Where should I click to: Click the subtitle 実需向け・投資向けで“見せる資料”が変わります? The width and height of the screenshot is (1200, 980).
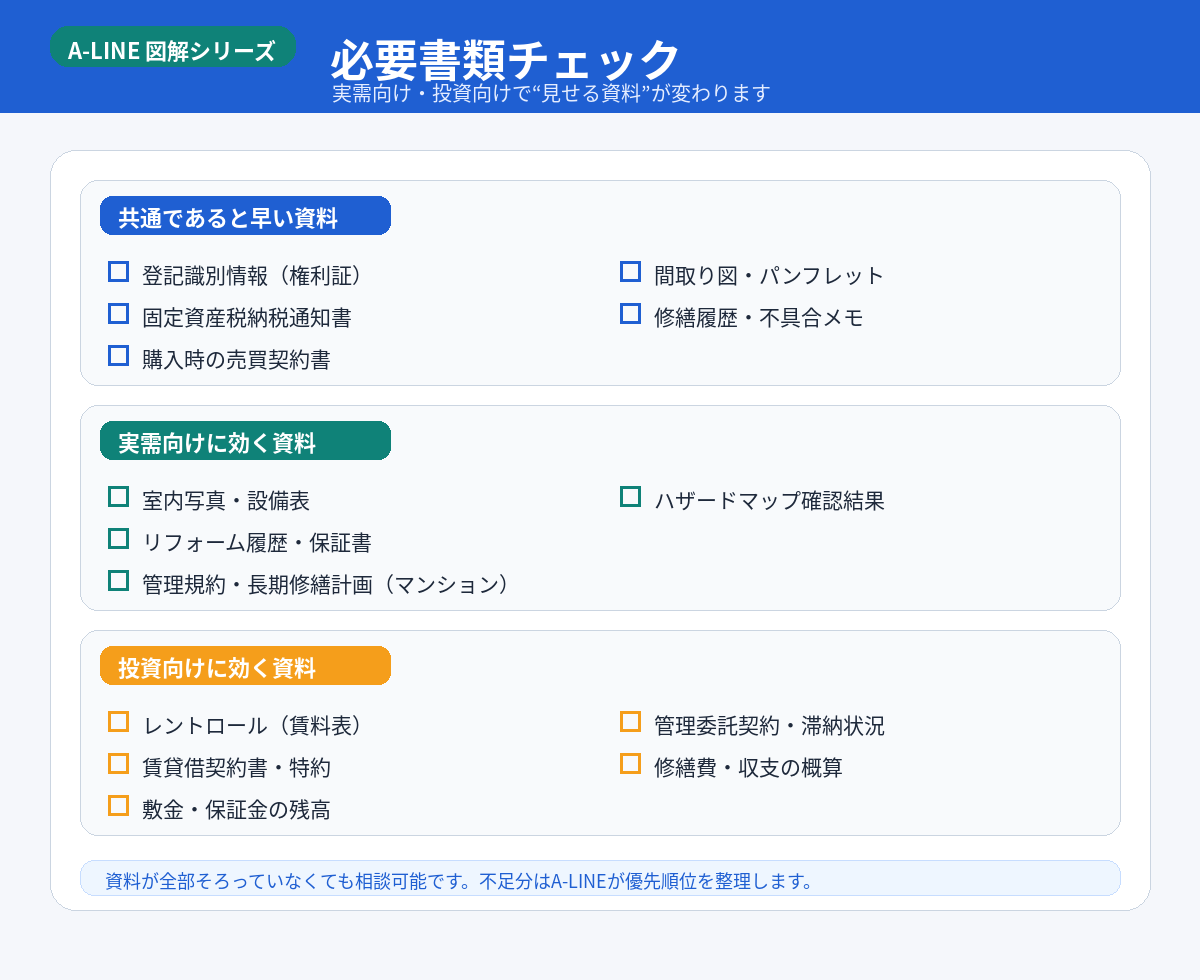click(x=551, y=93)
